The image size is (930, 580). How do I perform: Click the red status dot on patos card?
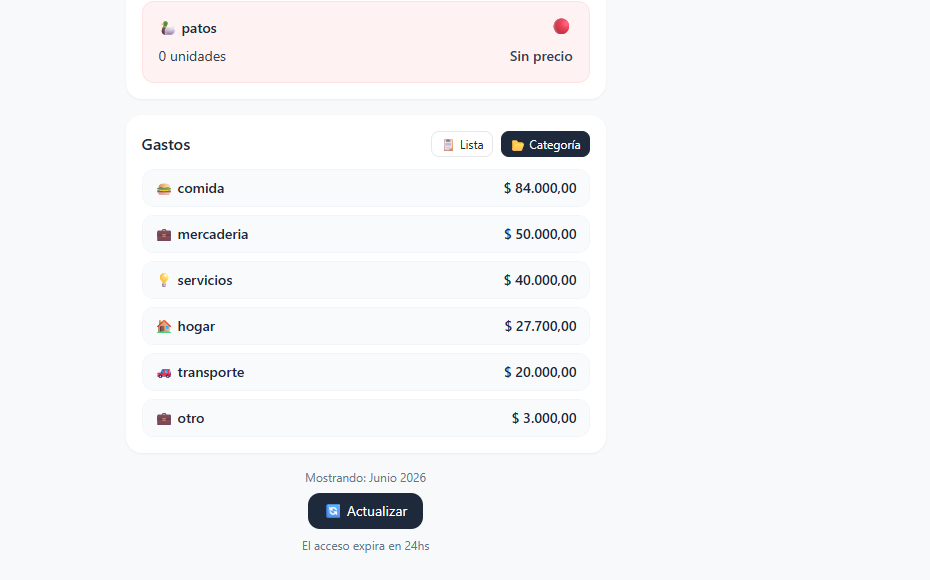tap(561, 27)
